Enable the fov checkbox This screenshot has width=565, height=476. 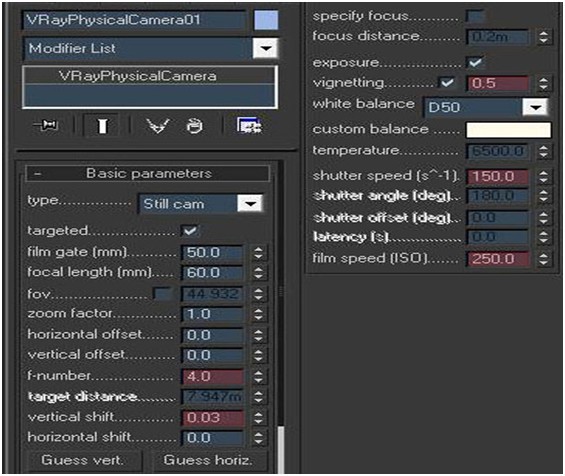[162, 293]
